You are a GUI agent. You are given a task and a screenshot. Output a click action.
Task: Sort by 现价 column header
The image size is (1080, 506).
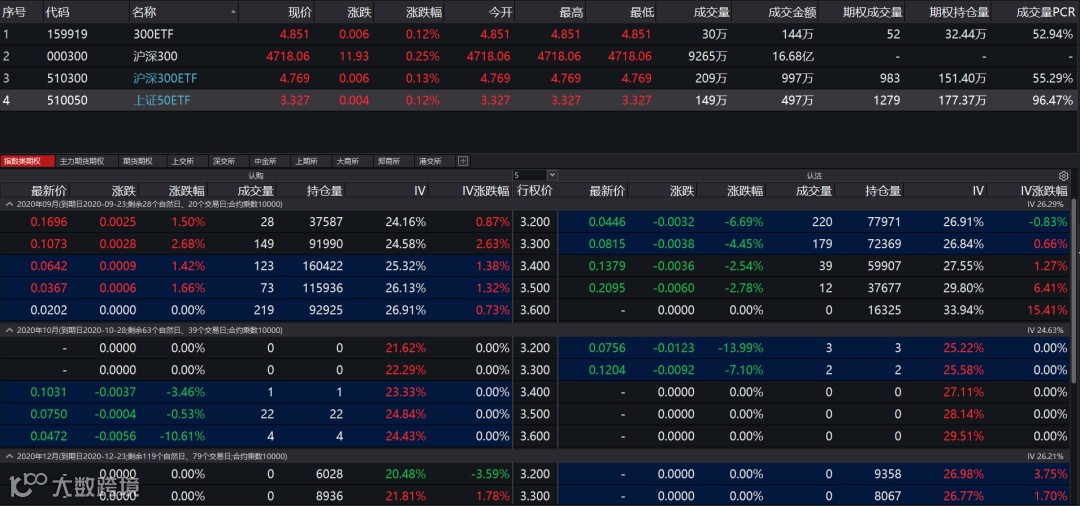[x=300, y=12]
